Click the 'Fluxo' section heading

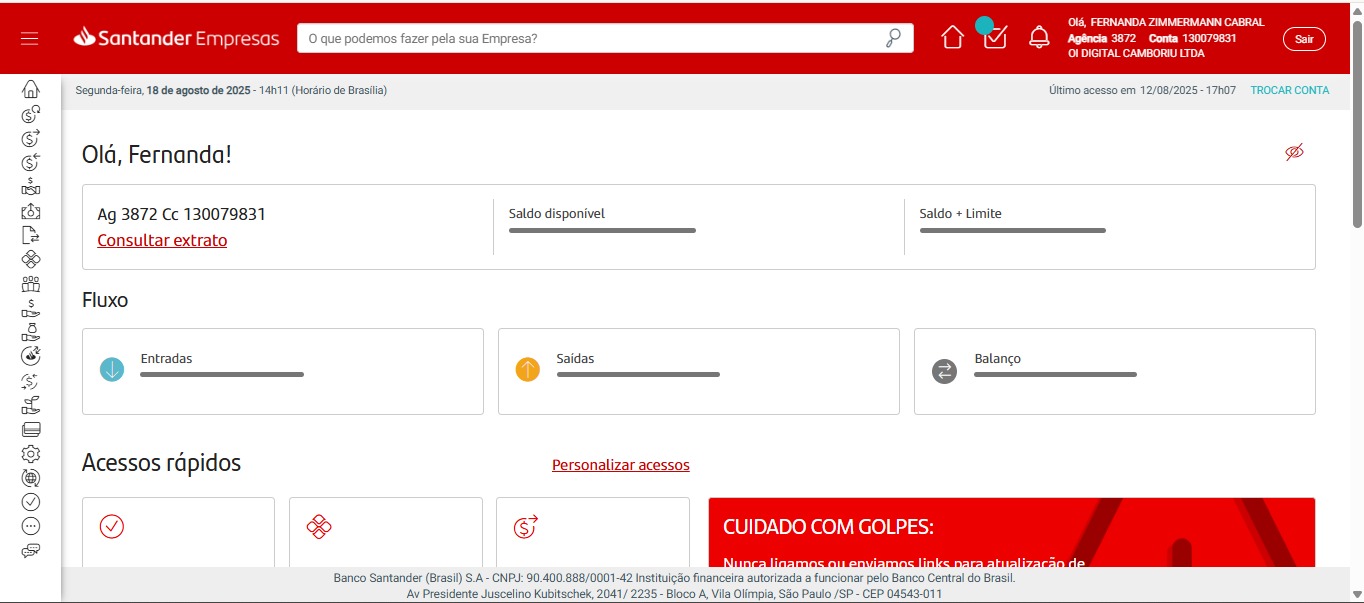105,299
